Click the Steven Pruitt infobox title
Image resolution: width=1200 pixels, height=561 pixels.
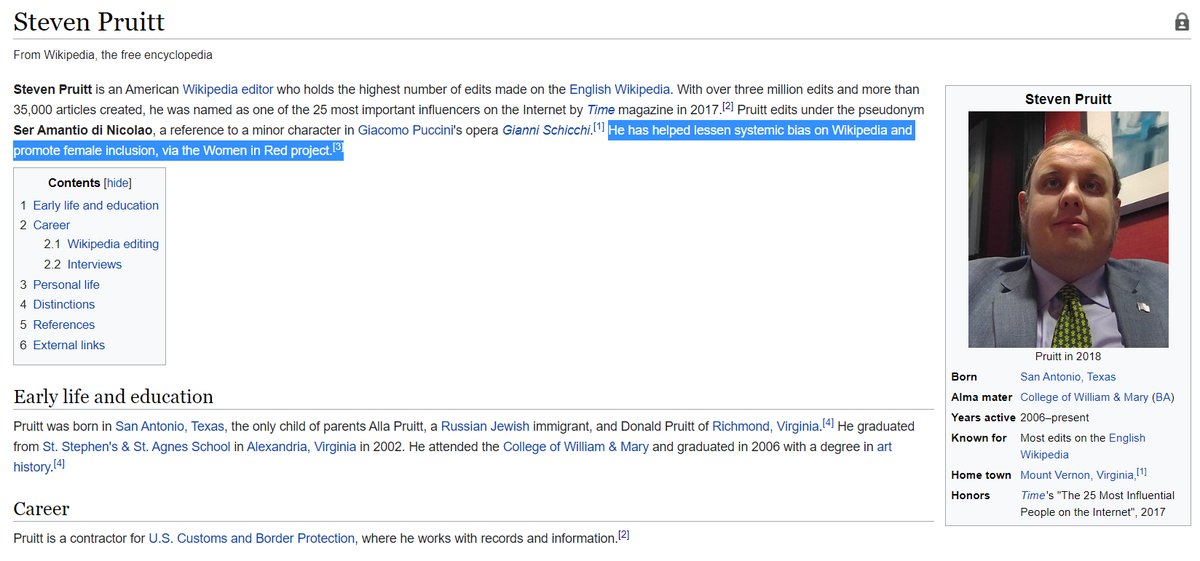[1068, 99]
